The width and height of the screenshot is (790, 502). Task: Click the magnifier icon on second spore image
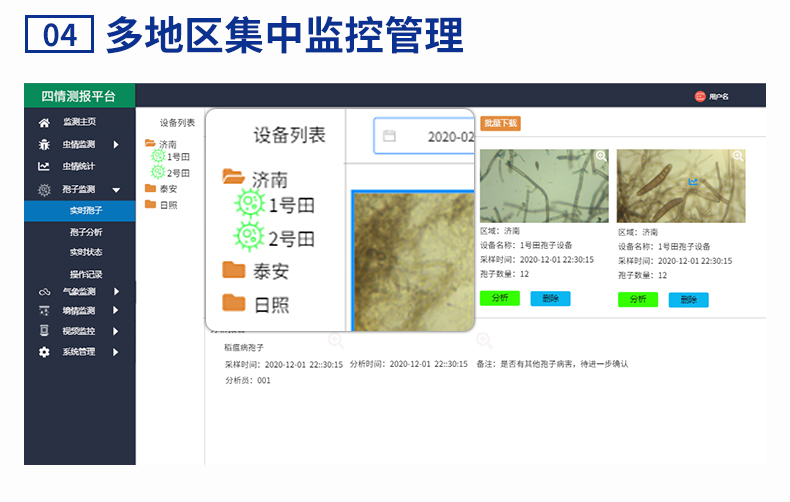738,157
